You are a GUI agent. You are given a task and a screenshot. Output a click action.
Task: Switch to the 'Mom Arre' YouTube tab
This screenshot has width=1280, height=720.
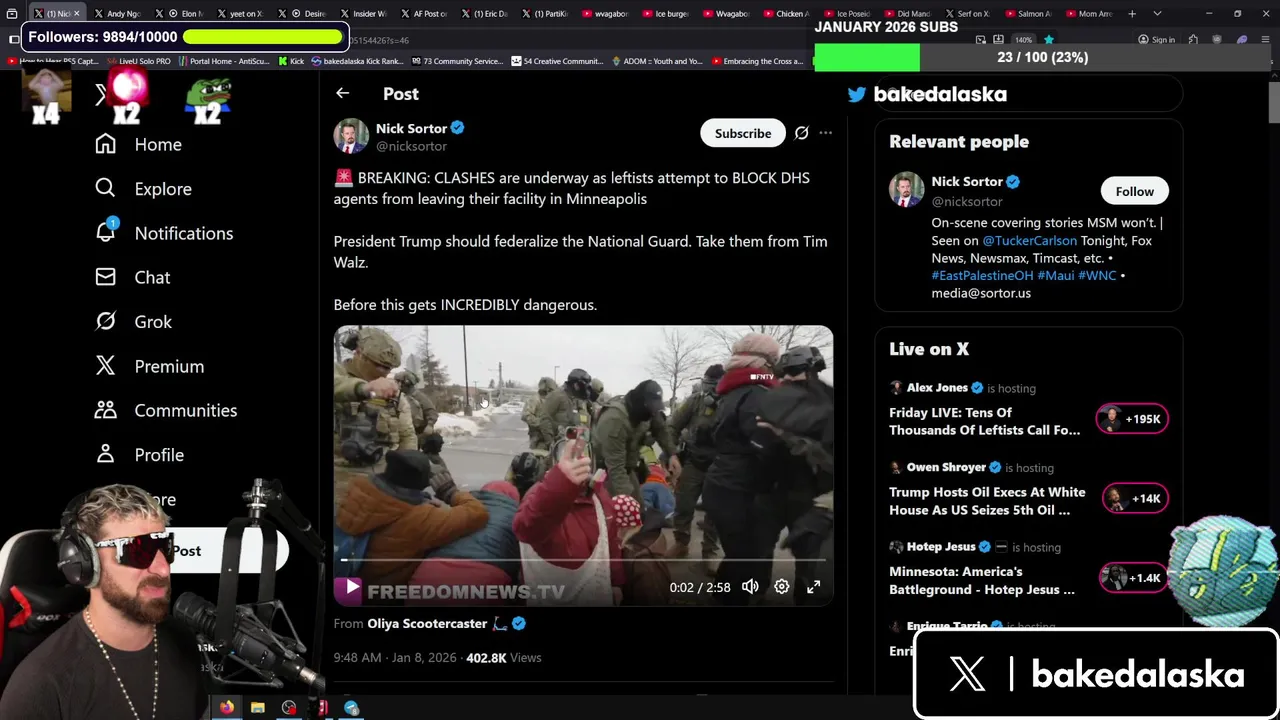(1090, 14)
